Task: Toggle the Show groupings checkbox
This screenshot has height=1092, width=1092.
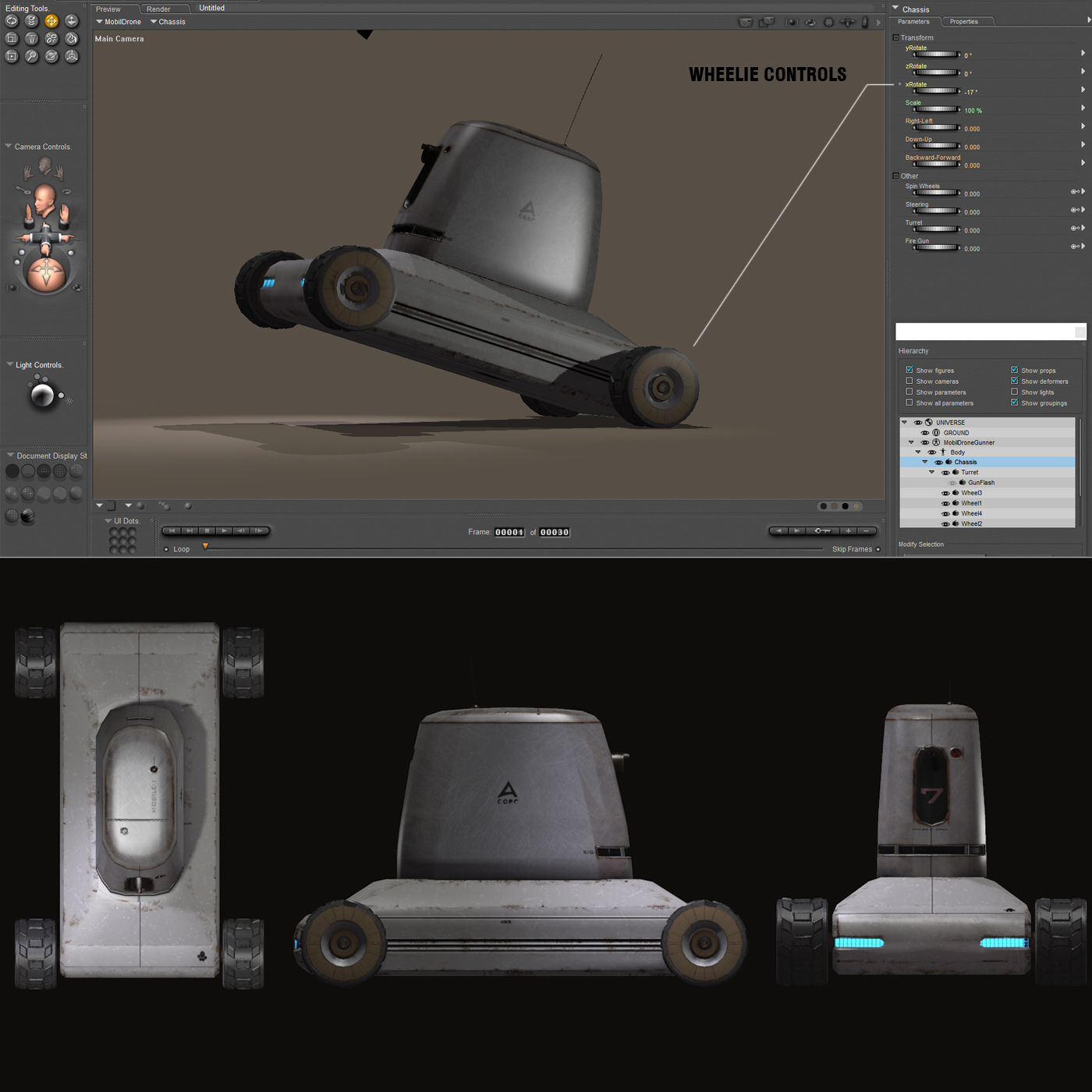Action: (x=1015, y=402)
